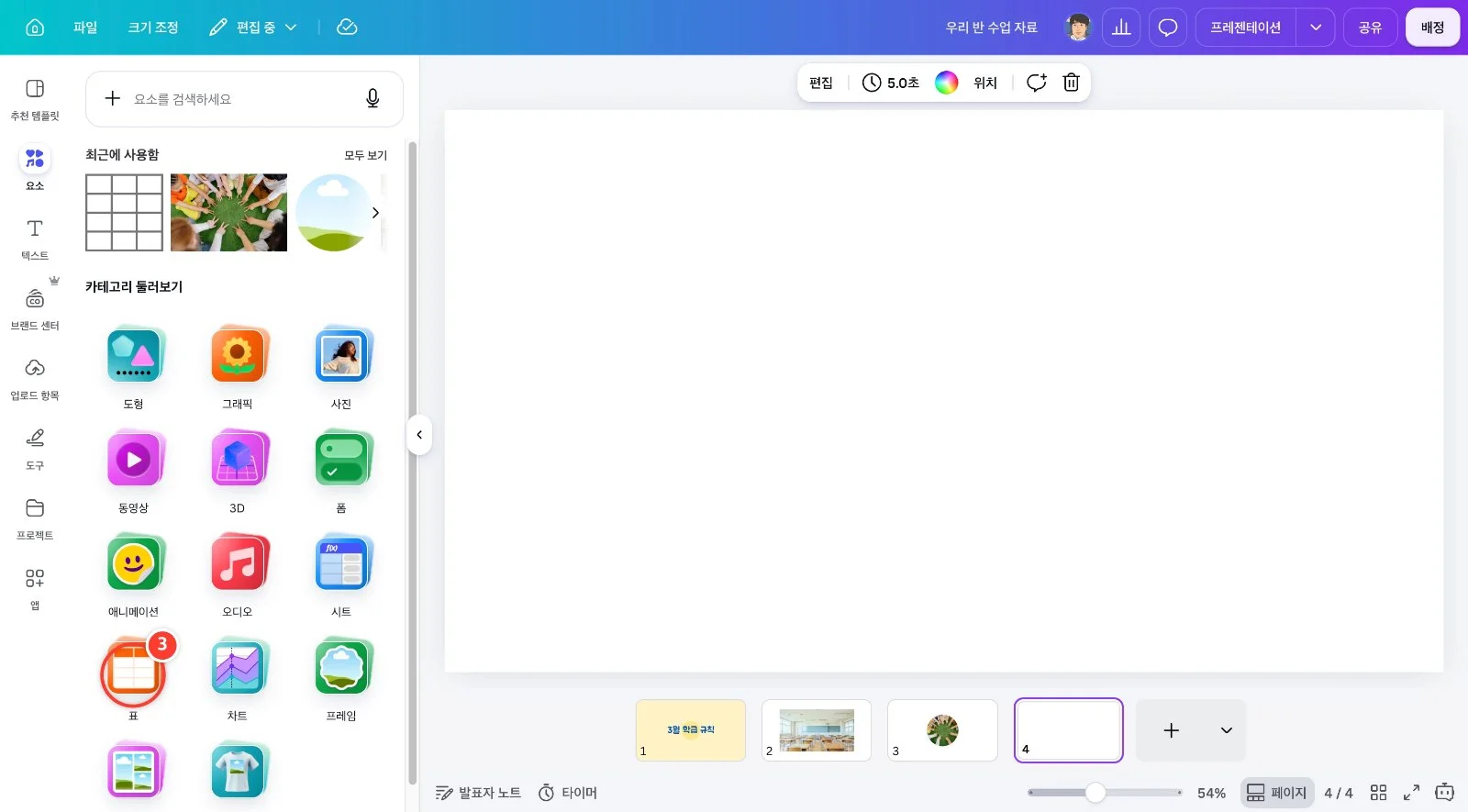Toggle the 페이지 thumbnails view
The width and height of the screenshot is (1468, 812).
point(1276,793)
